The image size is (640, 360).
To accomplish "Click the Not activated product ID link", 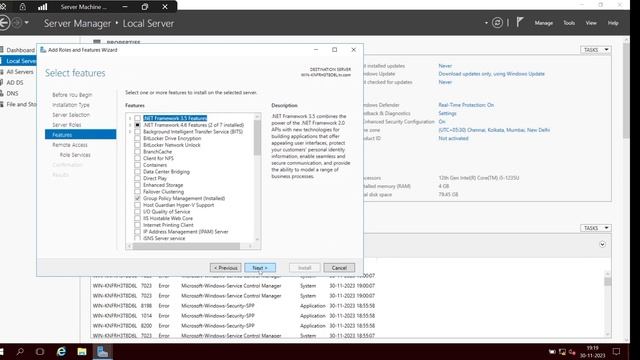I will (x=453, y=138).
